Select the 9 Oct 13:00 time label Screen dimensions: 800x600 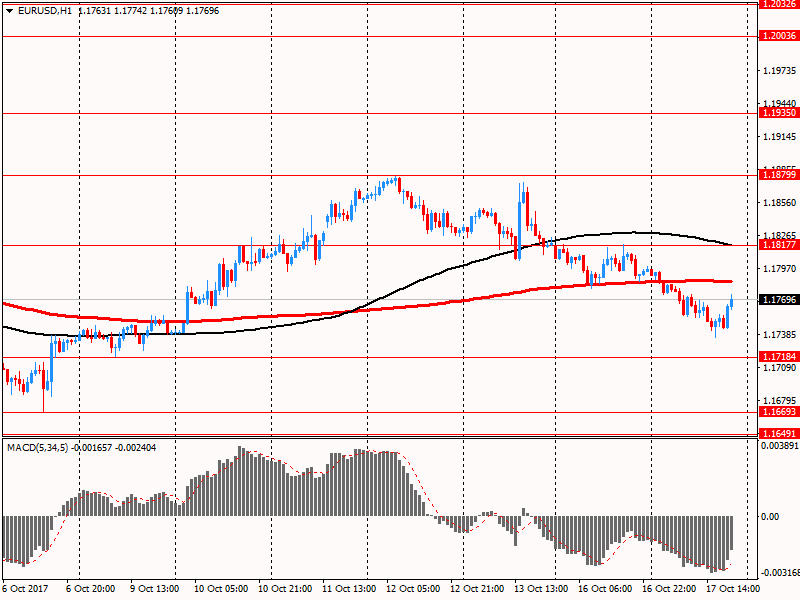point(155,588)
